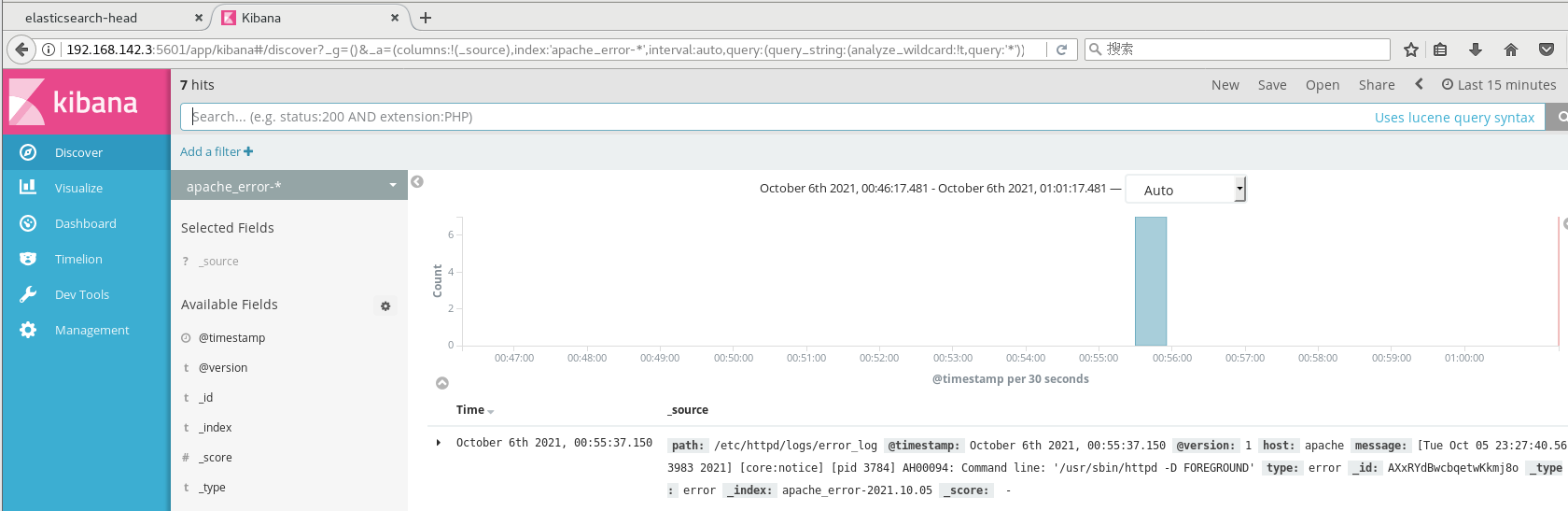Open apache_error-* index pattern dropdown
Image resolution: width=1568 pixels, height=511 pixels.
[x=289, y=186]
